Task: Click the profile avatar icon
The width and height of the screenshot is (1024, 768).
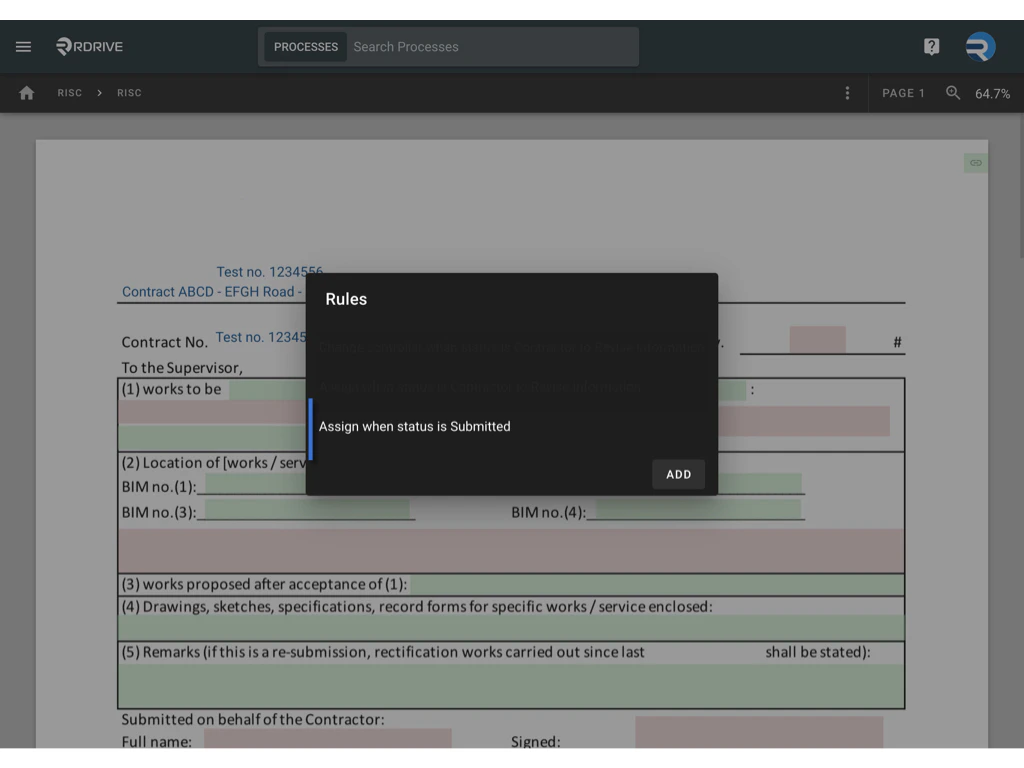Action: tap(979, 46)
